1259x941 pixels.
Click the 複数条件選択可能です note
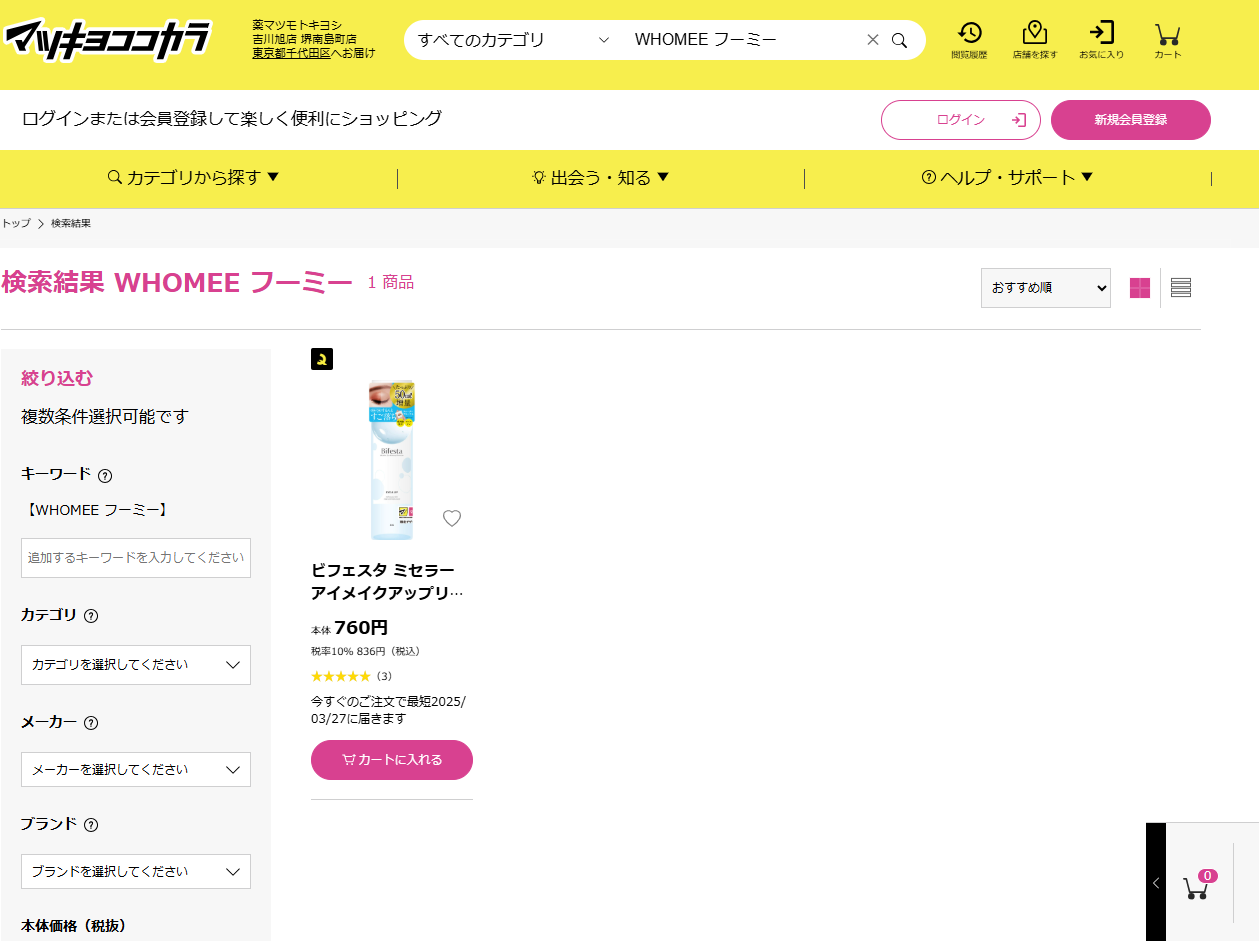105,417
